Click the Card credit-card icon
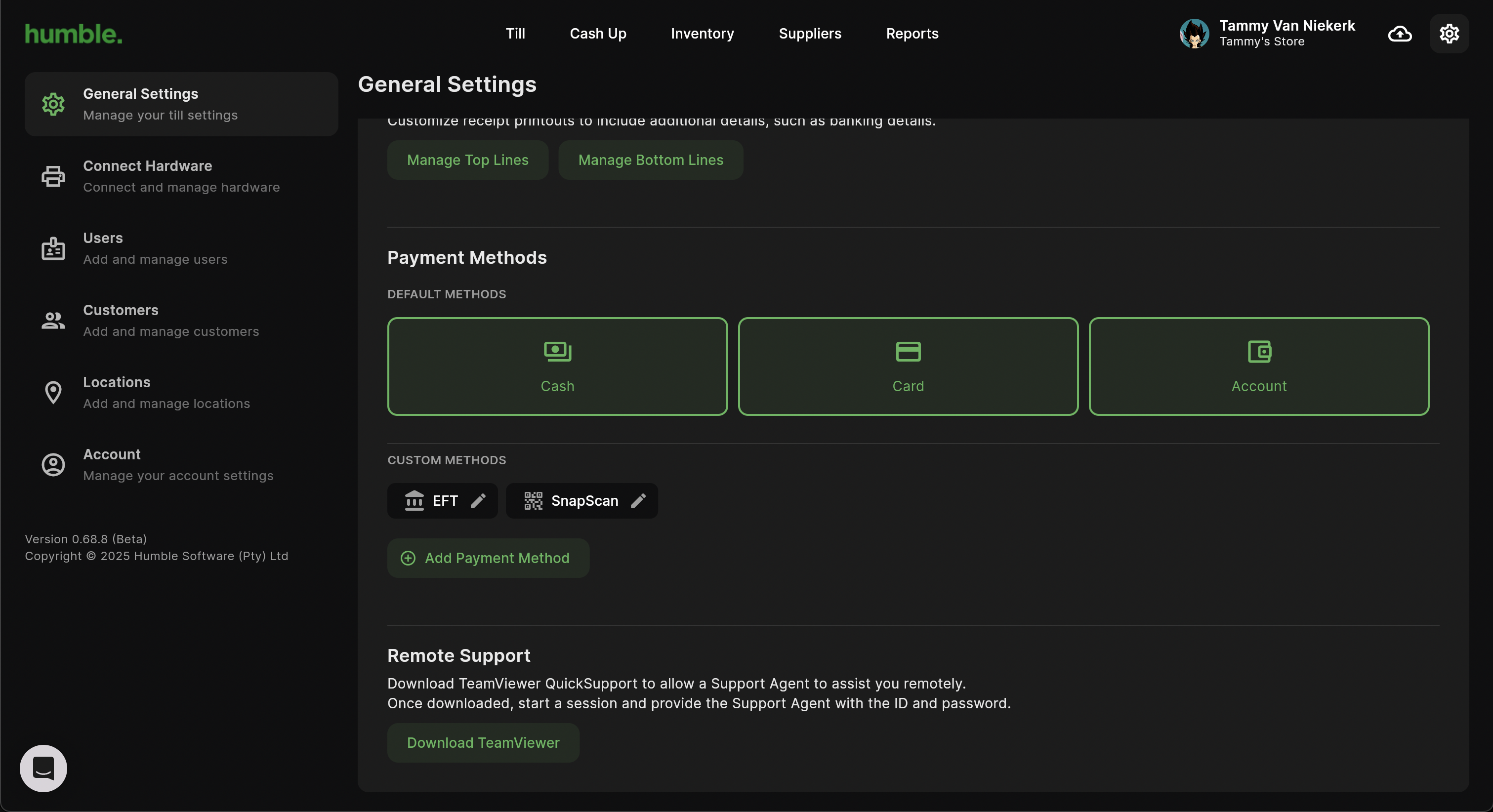Screen dimensions: 1493x812 pos(908,351)
